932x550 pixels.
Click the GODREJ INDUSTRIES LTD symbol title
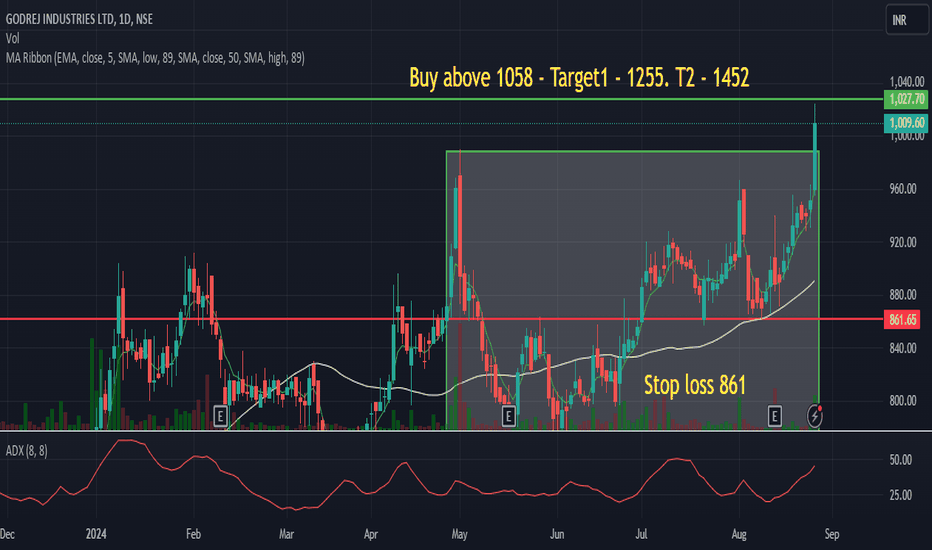pyautogui.click(x=79, y=19)
